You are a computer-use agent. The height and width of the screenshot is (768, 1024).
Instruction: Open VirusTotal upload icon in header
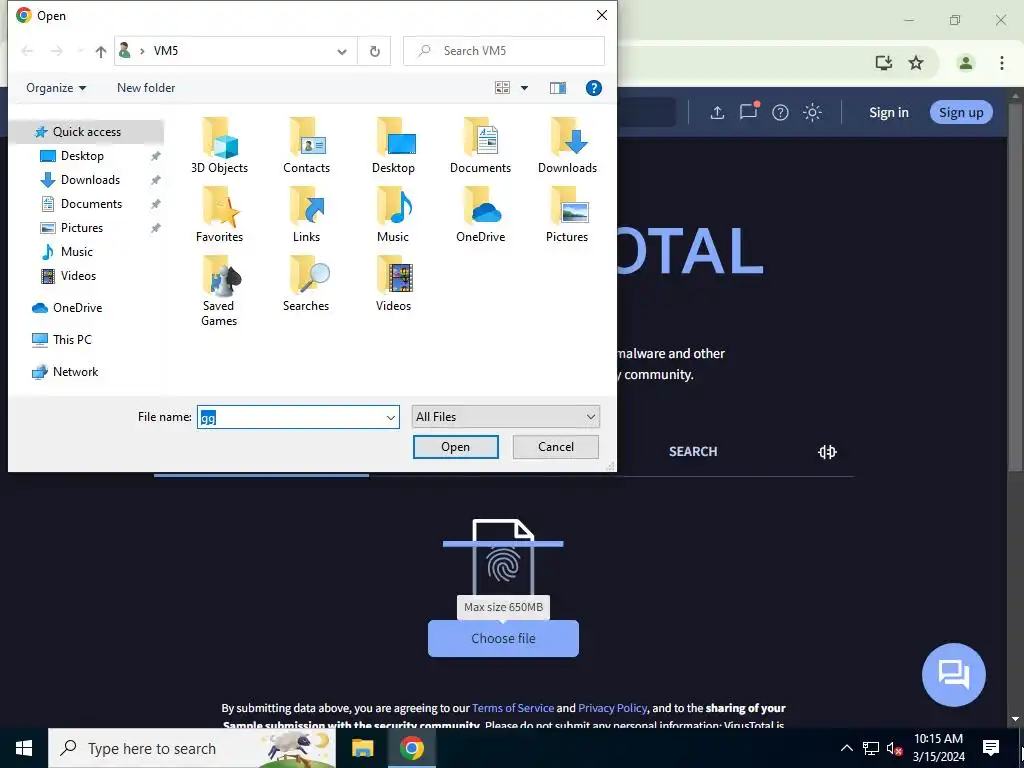pyautogui.click(x=717, y=112)
